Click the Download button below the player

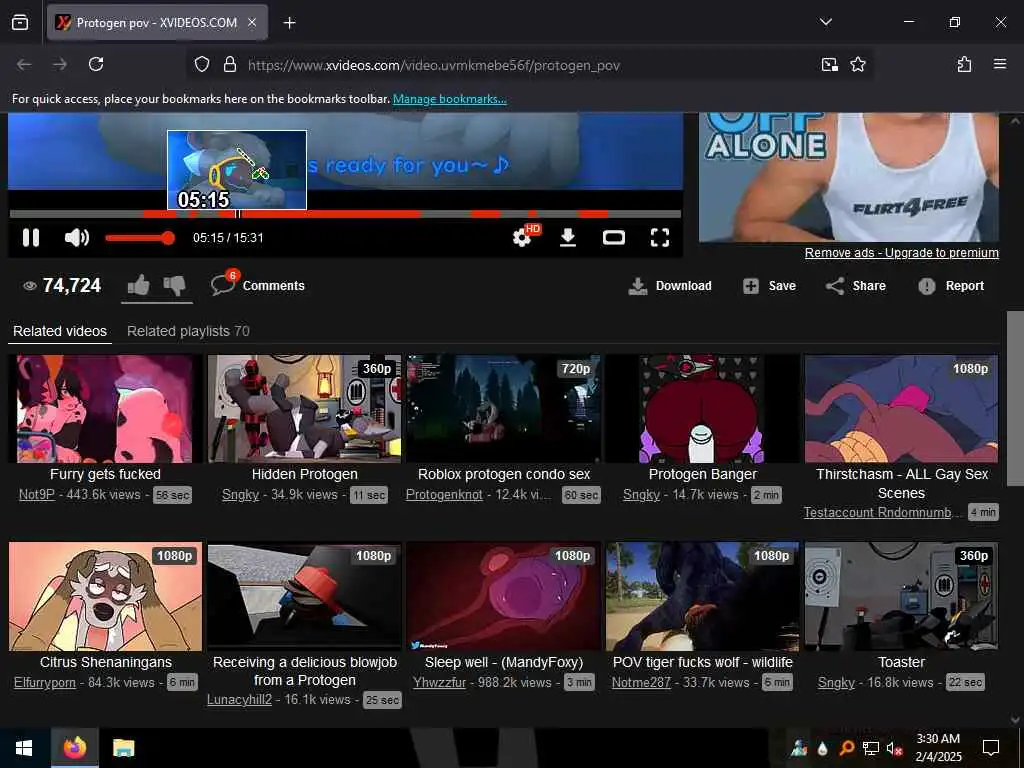670,286
